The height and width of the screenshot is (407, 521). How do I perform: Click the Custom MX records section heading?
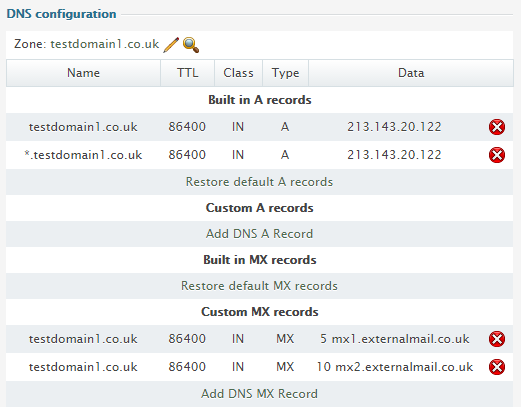point(260,312)
